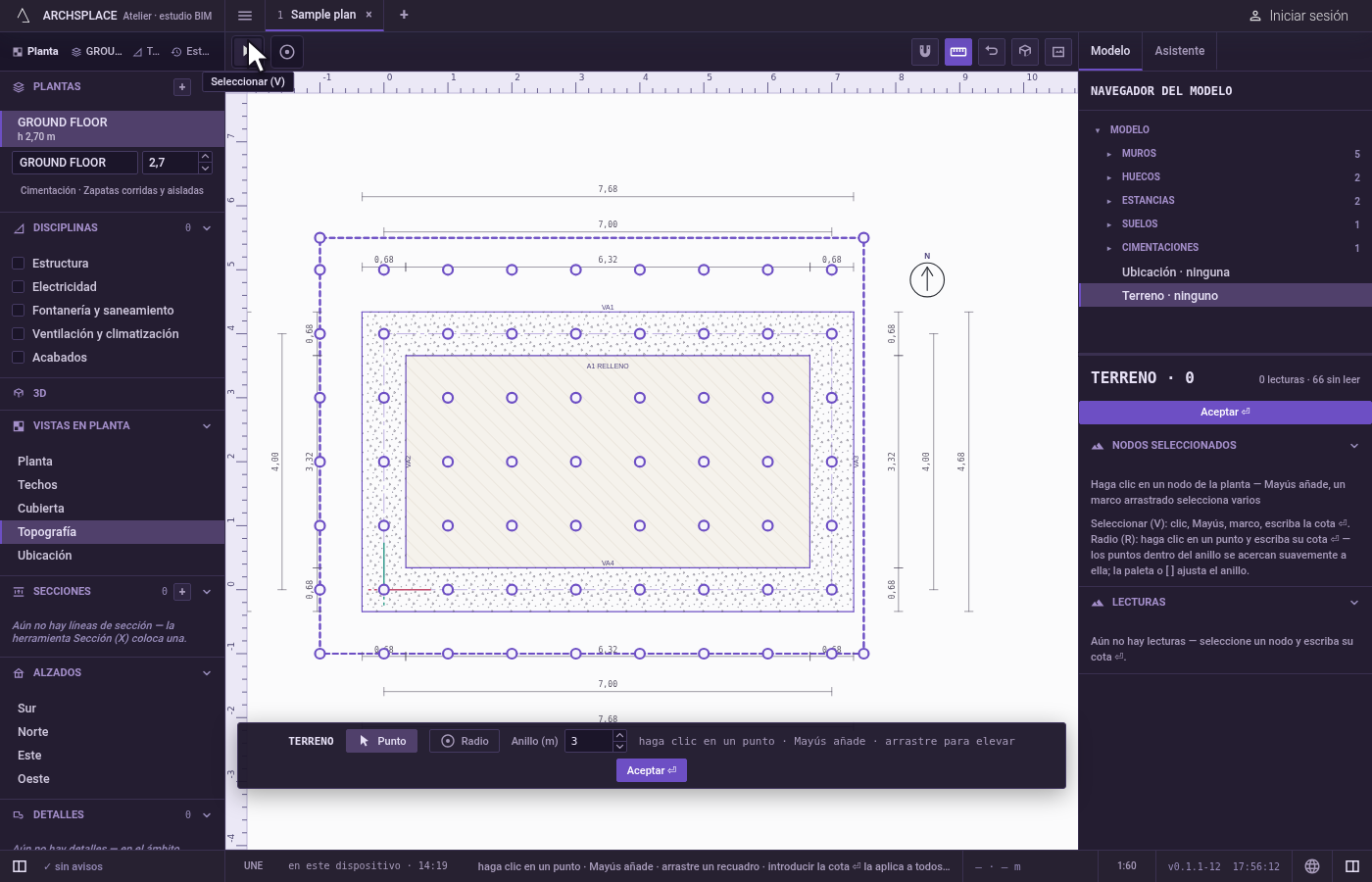Collapse the Lecturas panel chevron
Image resolution: width=1372 pixels, height=882 pixels.
point(1354,603)
